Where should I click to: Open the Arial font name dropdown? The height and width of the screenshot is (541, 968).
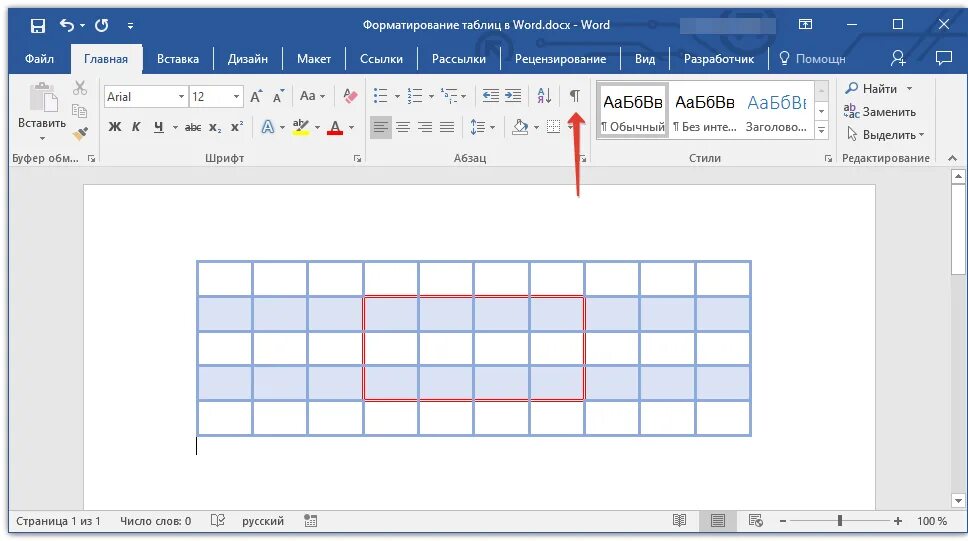pyautogui.click(x=182, y=96)
